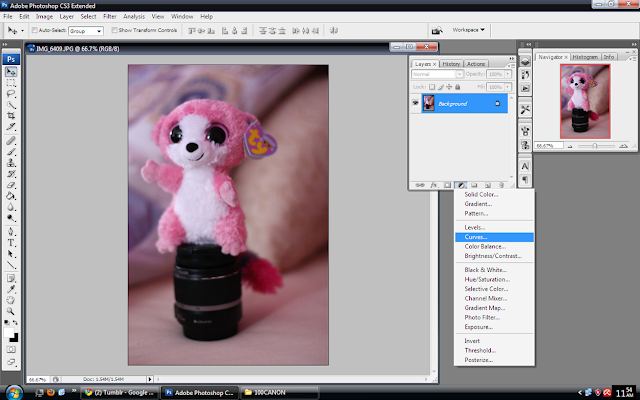640x400 pixels.
Task: Enable Show Transform Controls checkbox
Action: [x=115, y=30]
